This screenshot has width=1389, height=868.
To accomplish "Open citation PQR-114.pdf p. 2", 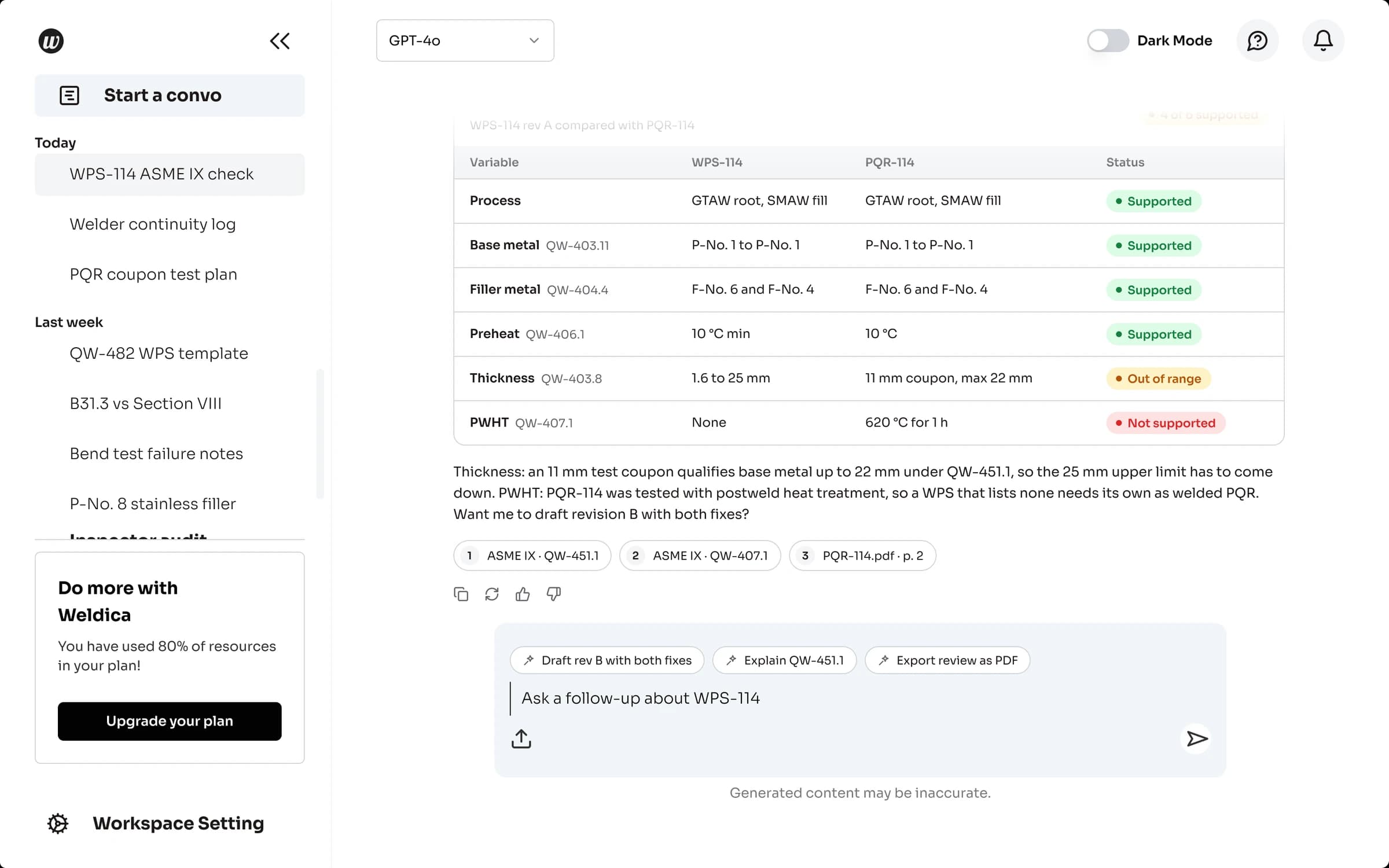I will click(x=862, y=556).
